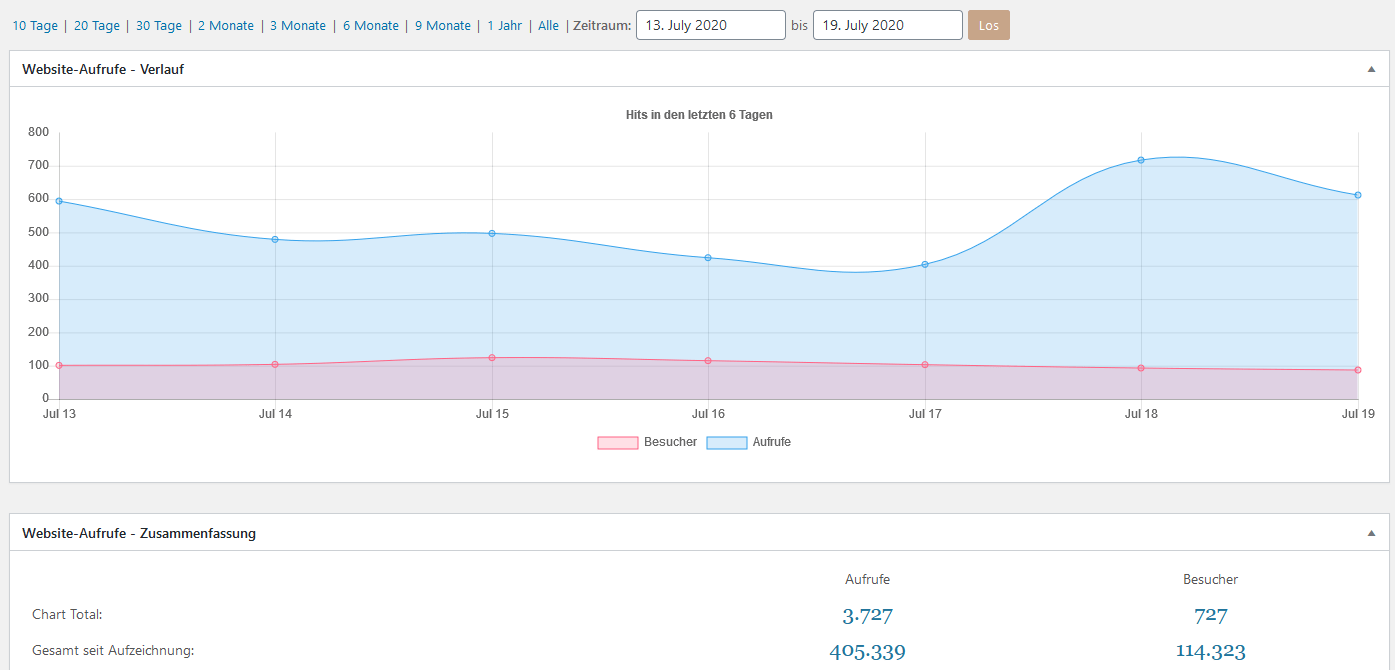Click the Aufrufe data point for Jul 19
Image resolution: width=1395 pixels, height=670 pixels.
pyautogui.click(x=1358, y=195)
